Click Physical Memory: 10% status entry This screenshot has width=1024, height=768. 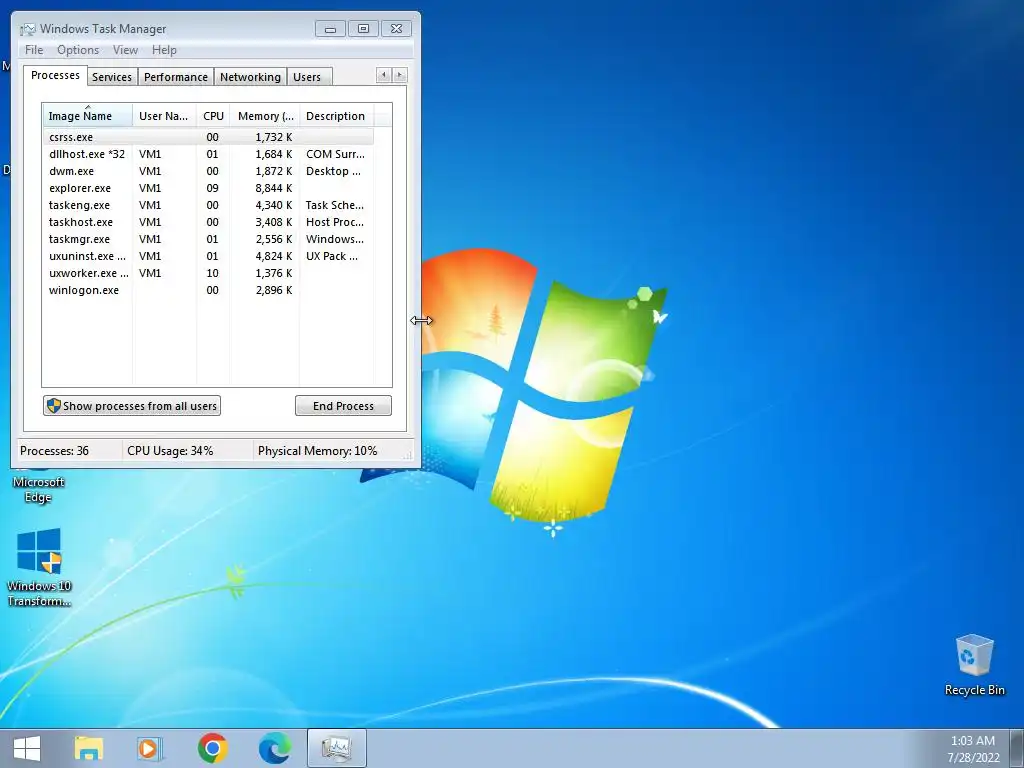click(x=317, y=451)
